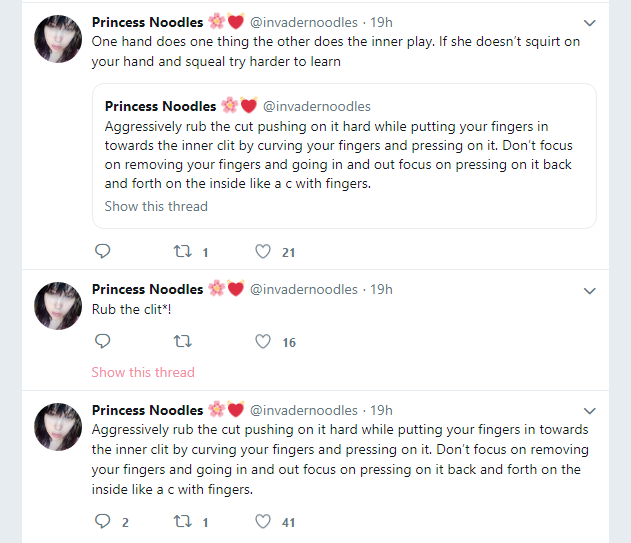Open Princess Noodles name on the top tweet
The image size is (631, 543).
[147, 22]
